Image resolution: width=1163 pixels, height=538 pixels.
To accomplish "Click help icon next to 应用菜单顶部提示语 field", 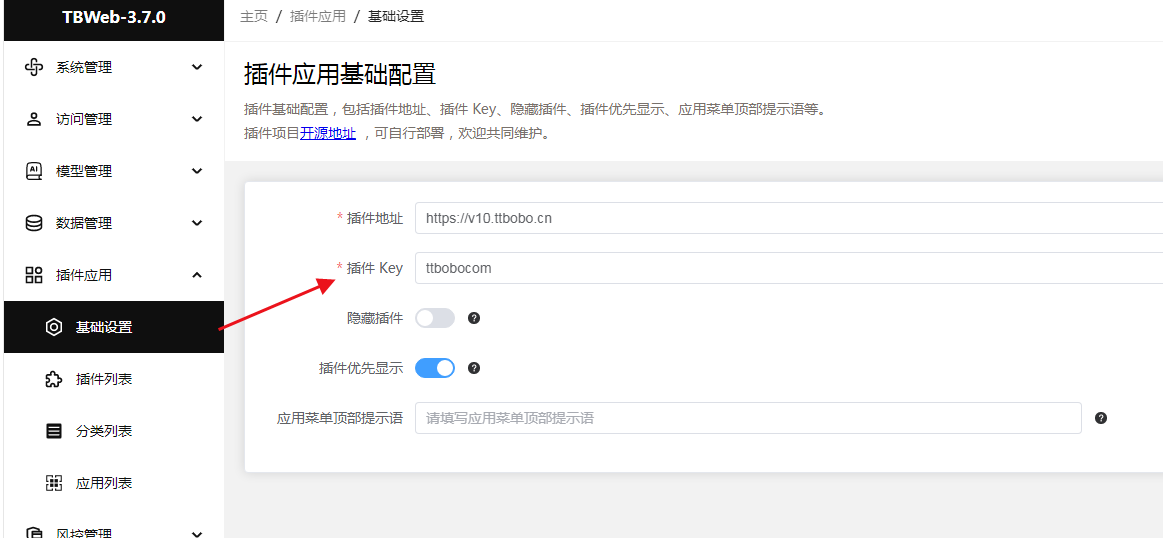I will (1101, 418).
